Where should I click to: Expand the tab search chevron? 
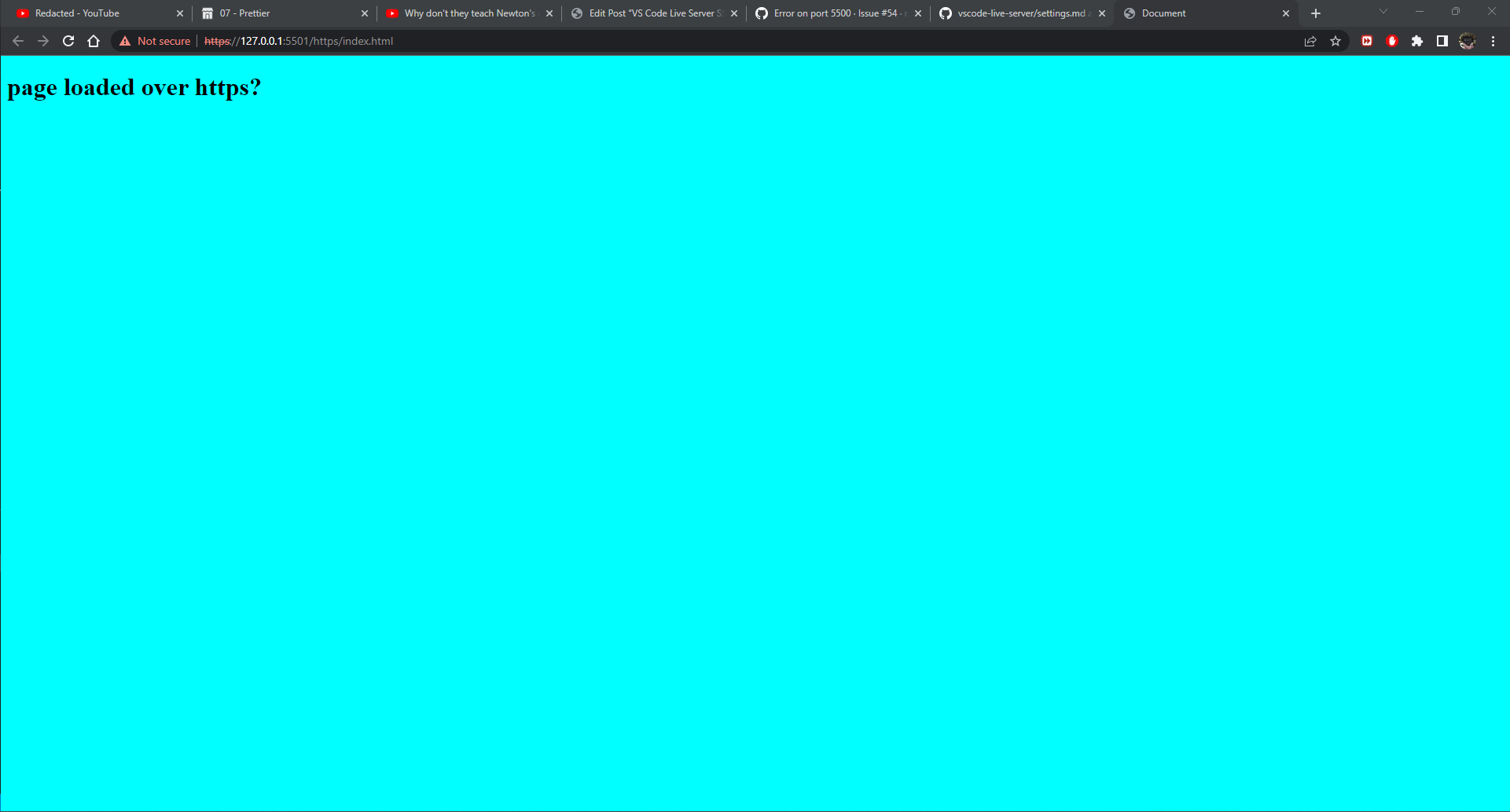(x=1383, y=12)
